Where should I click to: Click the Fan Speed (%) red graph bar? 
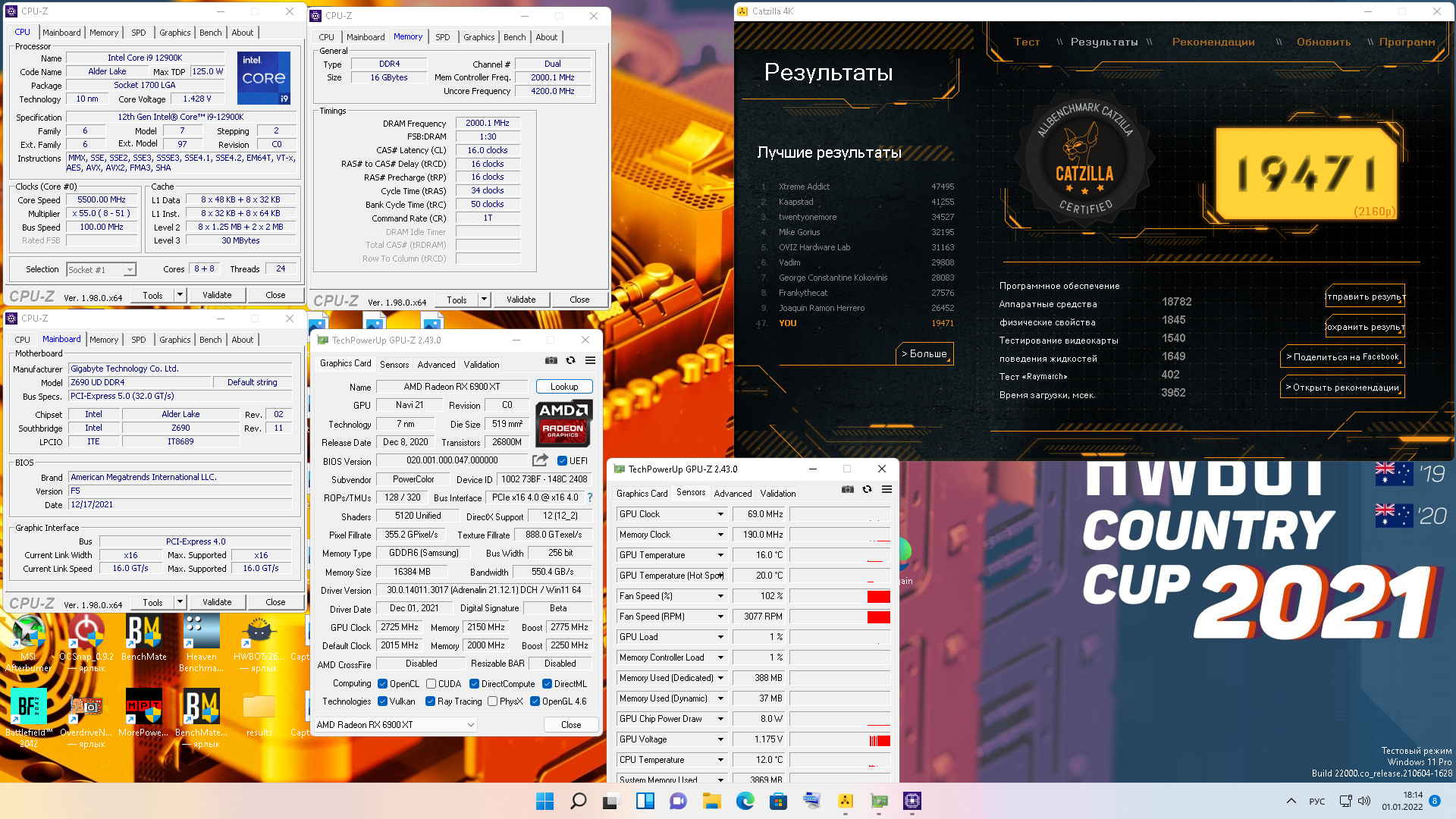pyautogui.click(x=878, y=596)
